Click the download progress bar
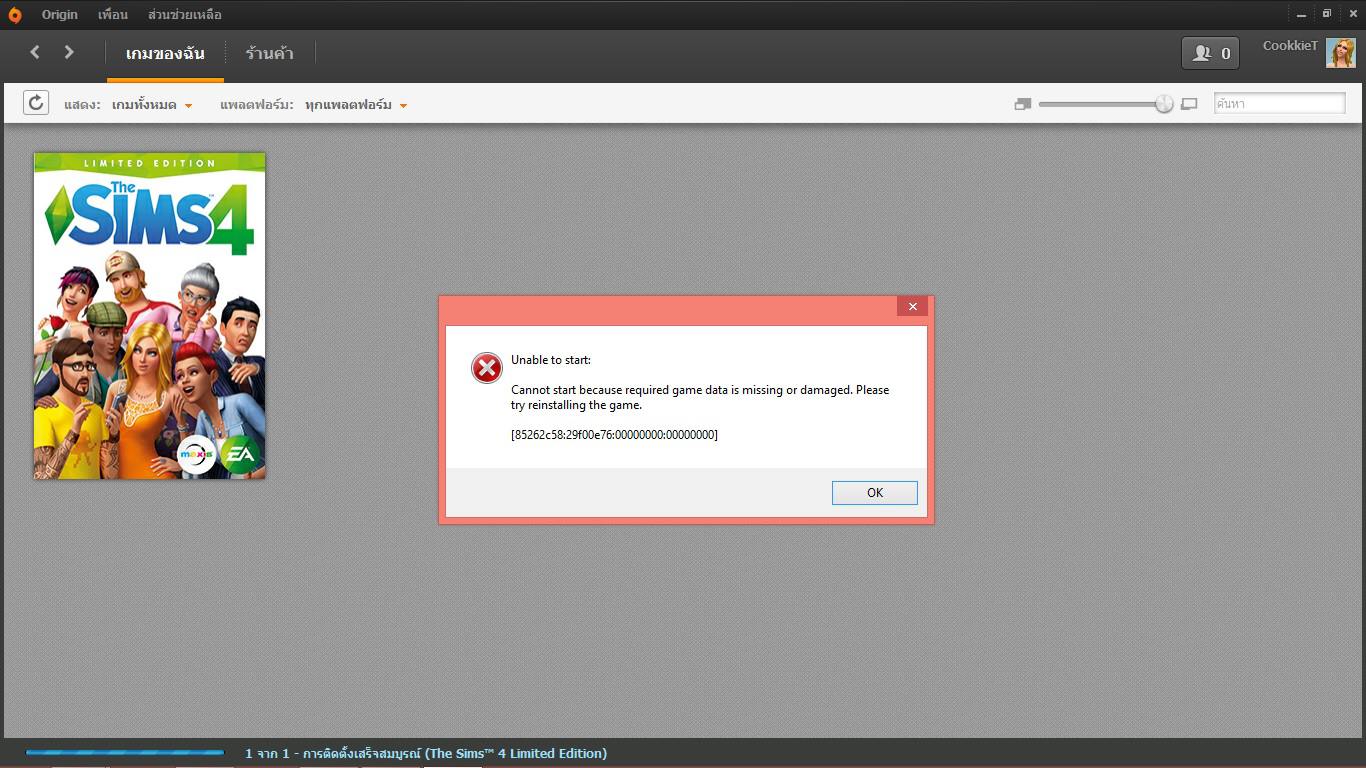This screenshot has width=1366, height=768. pos(125,753)
